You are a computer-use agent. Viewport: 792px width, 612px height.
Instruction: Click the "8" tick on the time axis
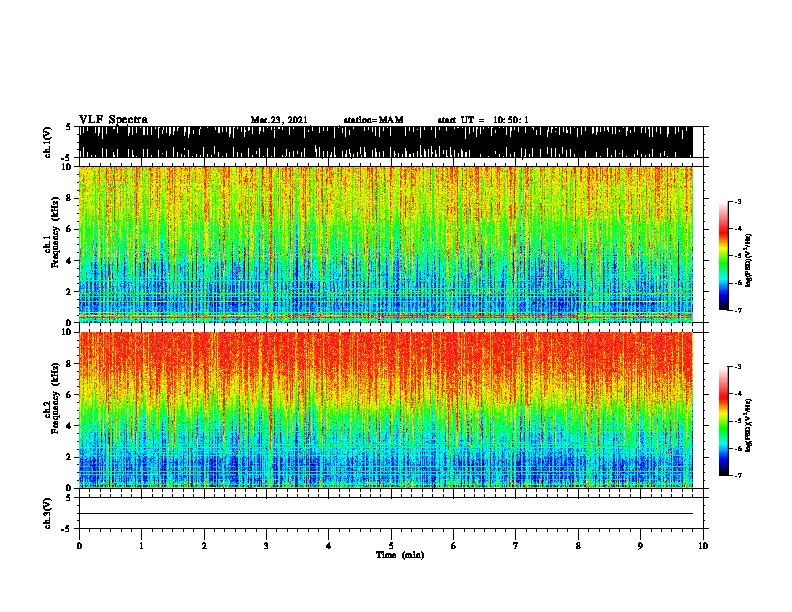click(578, 546)
